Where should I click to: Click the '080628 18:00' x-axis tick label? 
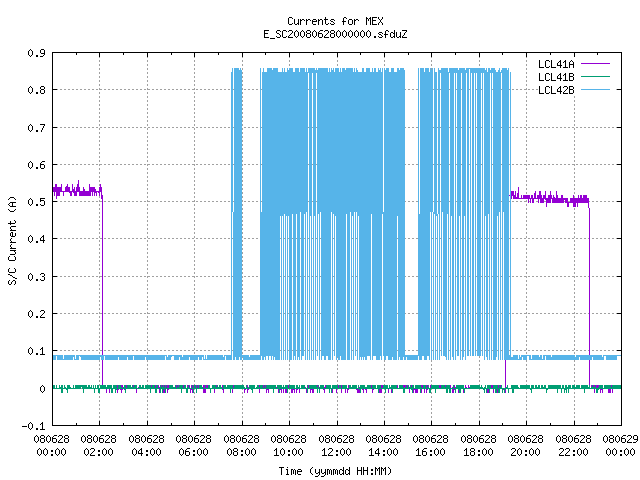[478, 446]
